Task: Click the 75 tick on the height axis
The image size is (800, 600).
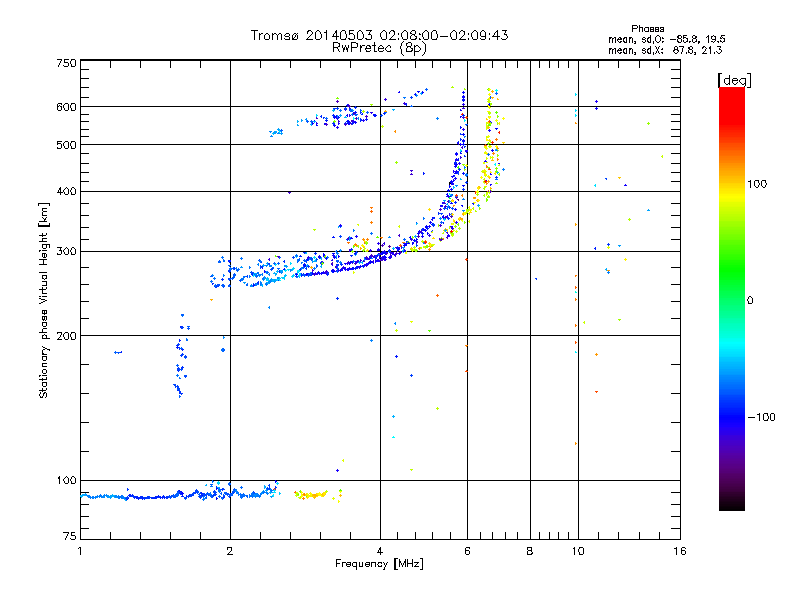Action: (x=69, y=539)
